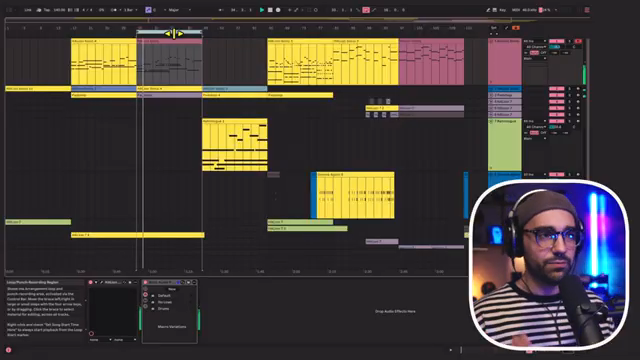Viewport: 640px width, 360px height.
Task: Click track 1 volume value field
Action: pyautogui.click(x=556, y=47)
